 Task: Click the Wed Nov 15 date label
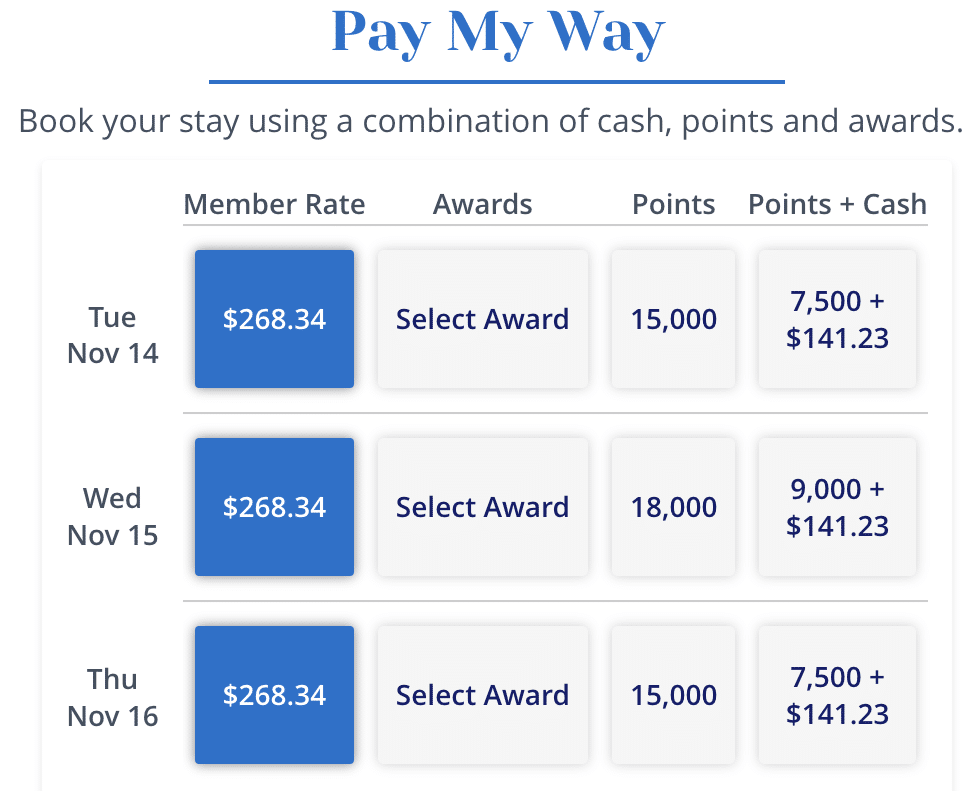coord(112,516)
